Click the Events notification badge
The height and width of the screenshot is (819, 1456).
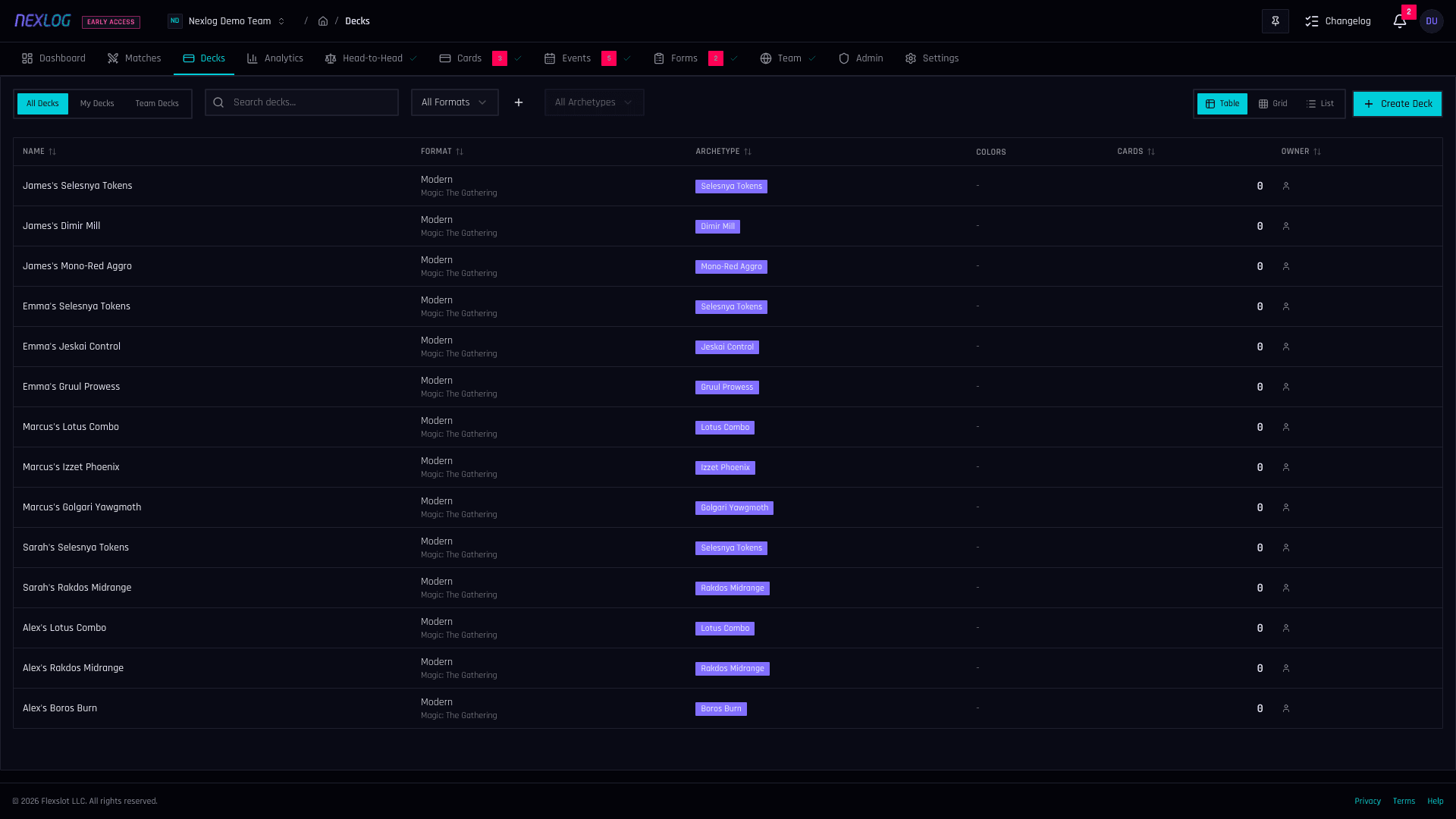(x=609, y=58)
